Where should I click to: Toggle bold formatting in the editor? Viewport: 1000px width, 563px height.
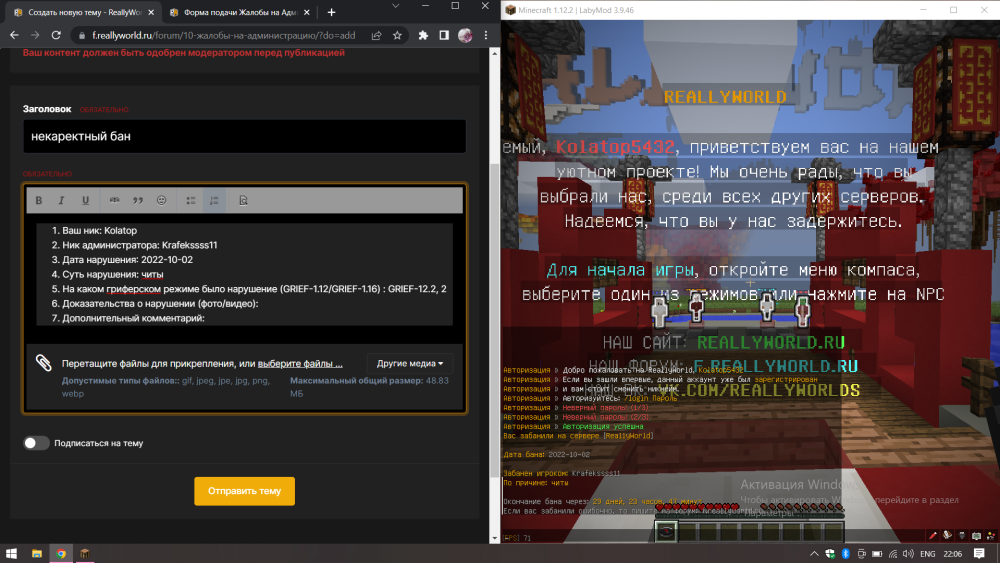(39, 200)
